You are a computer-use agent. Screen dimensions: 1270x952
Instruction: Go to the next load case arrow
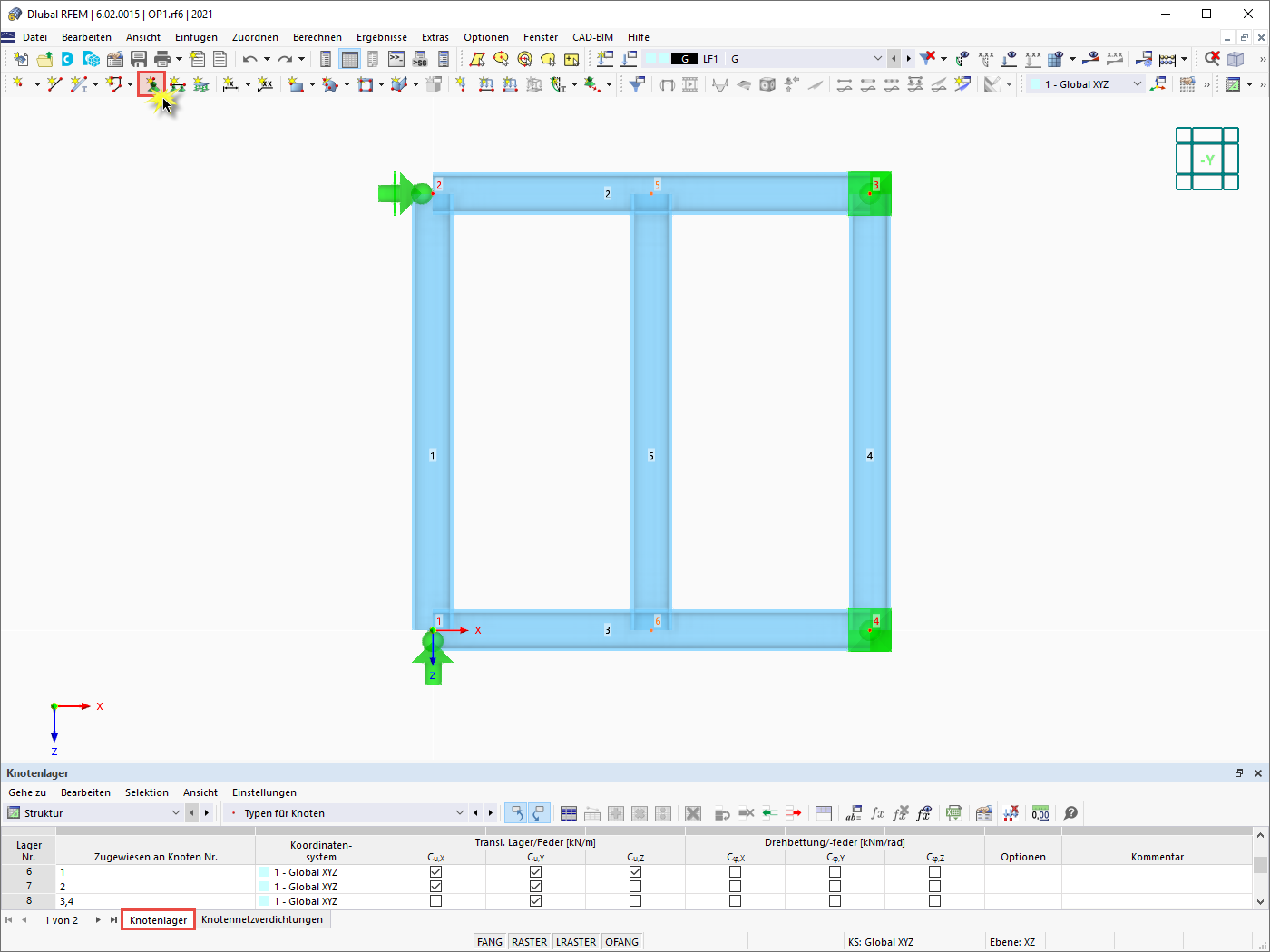point(908,59)
